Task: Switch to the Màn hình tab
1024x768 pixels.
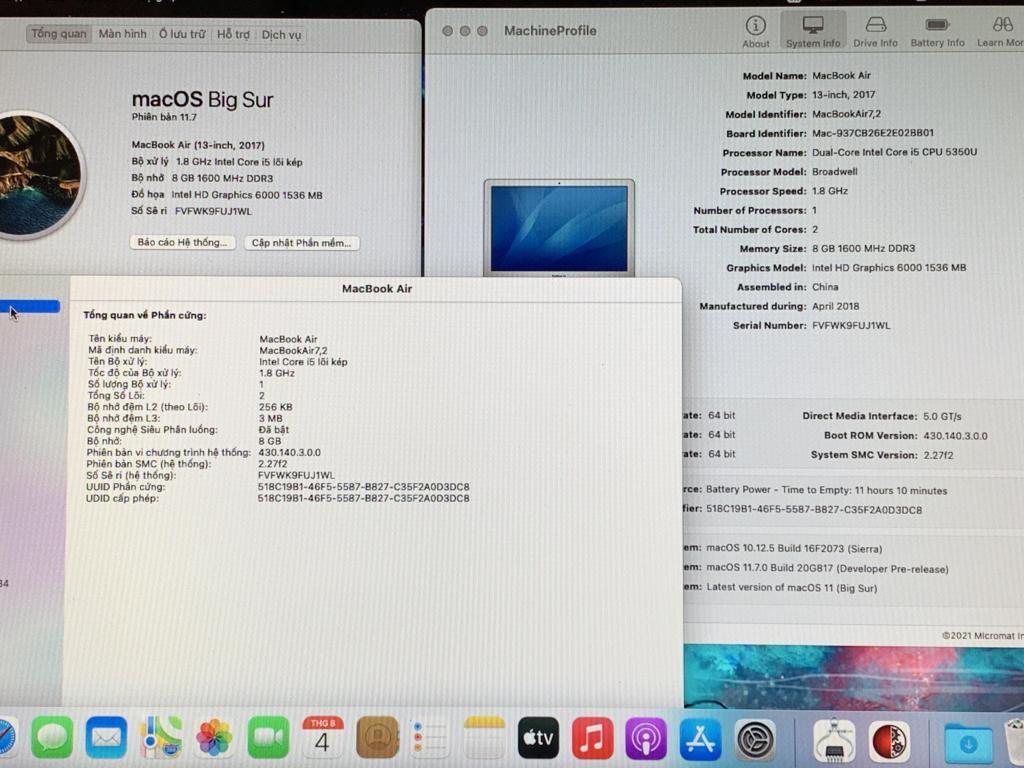Action: pyautogui.click(x=122, y=33)
